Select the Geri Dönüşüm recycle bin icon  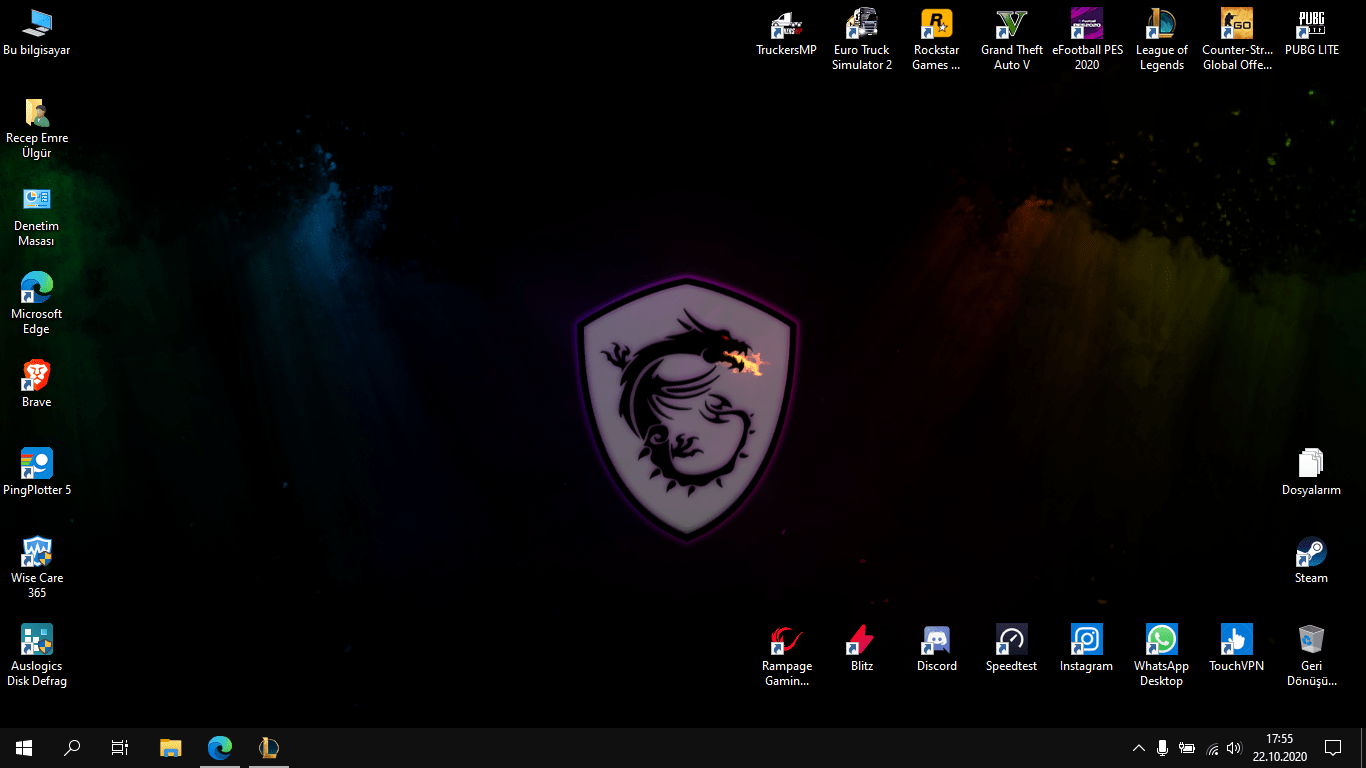[1311, 656]
